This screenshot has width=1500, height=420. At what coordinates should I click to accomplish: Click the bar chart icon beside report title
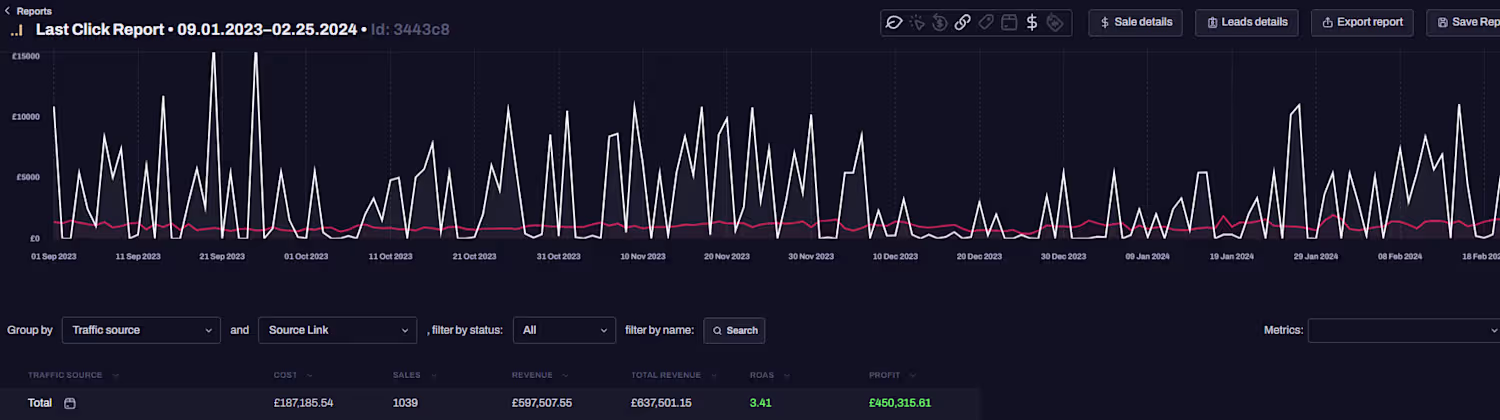tap(17, 30)
